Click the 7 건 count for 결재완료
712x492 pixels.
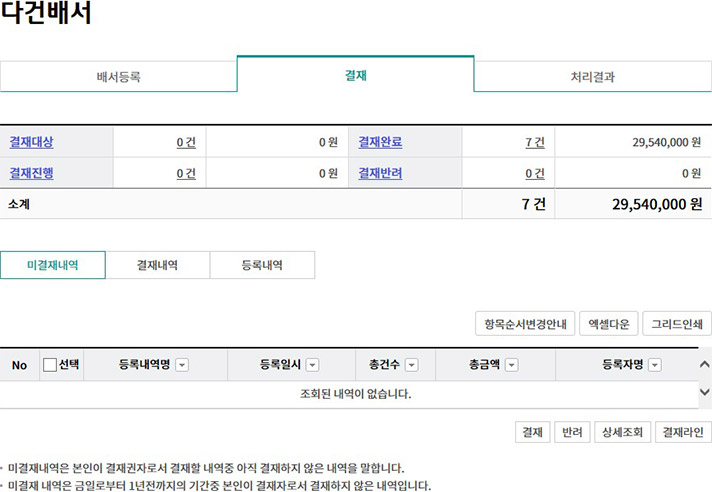[x=535, y=143]
